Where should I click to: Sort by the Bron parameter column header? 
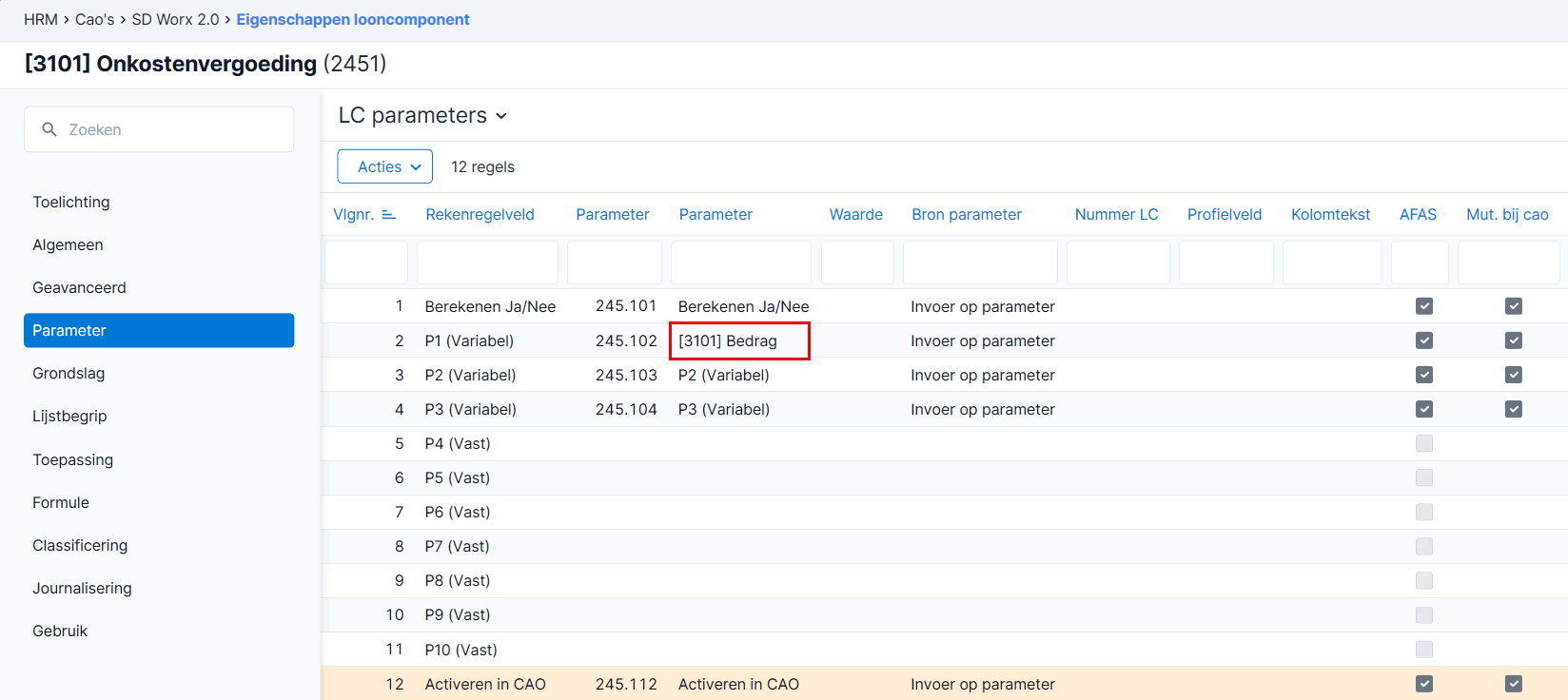pos(967,215)
